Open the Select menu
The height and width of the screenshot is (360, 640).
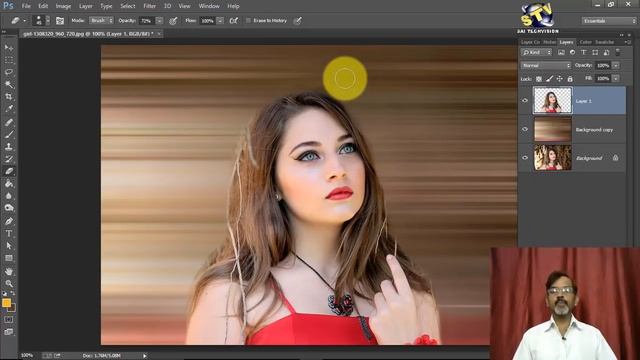127,6
